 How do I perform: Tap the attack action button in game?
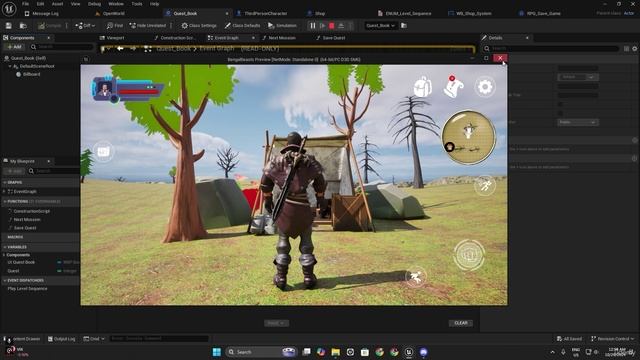pos(469,256)
